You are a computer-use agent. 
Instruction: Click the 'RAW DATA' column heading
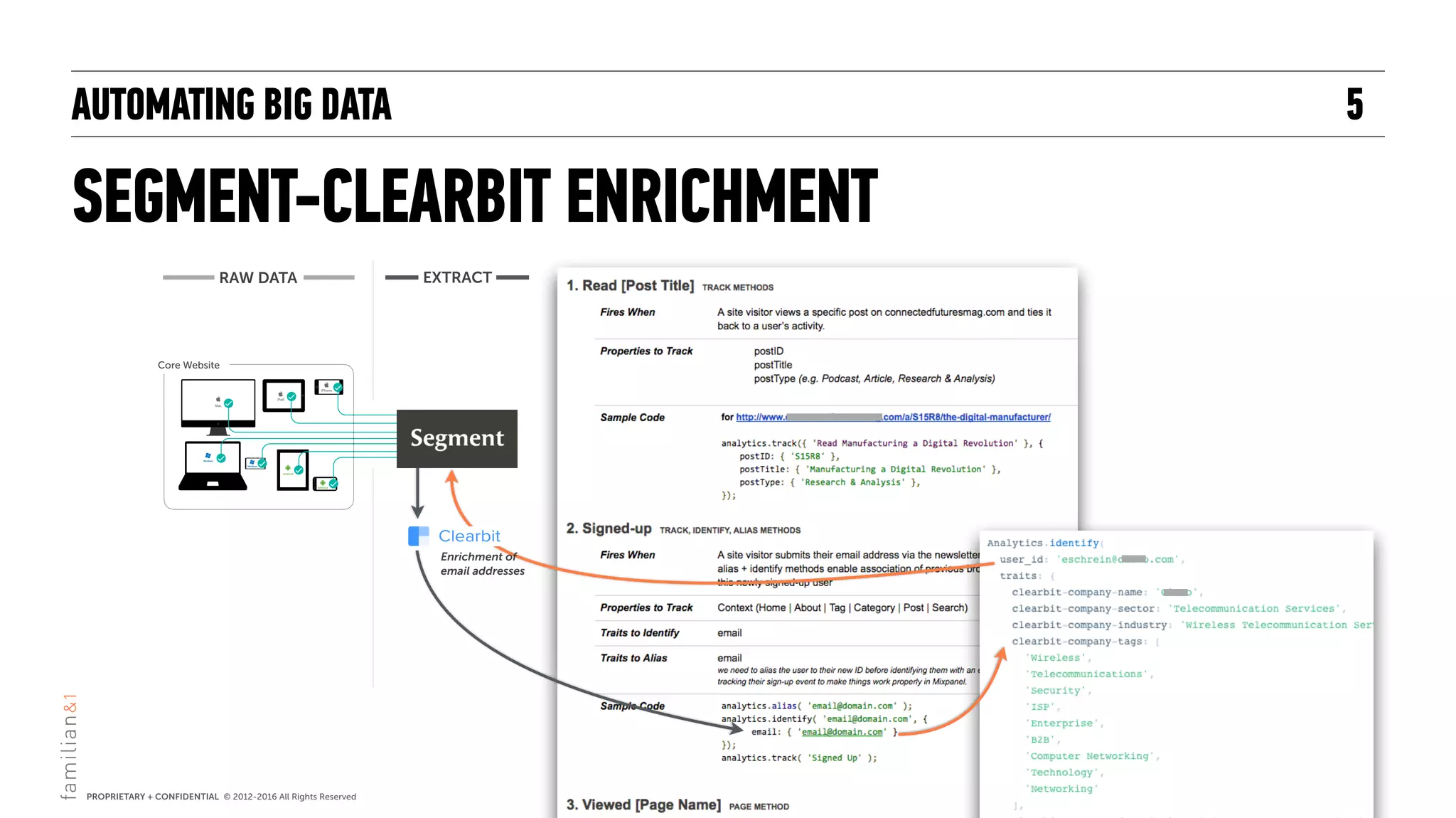coord(258,277)
